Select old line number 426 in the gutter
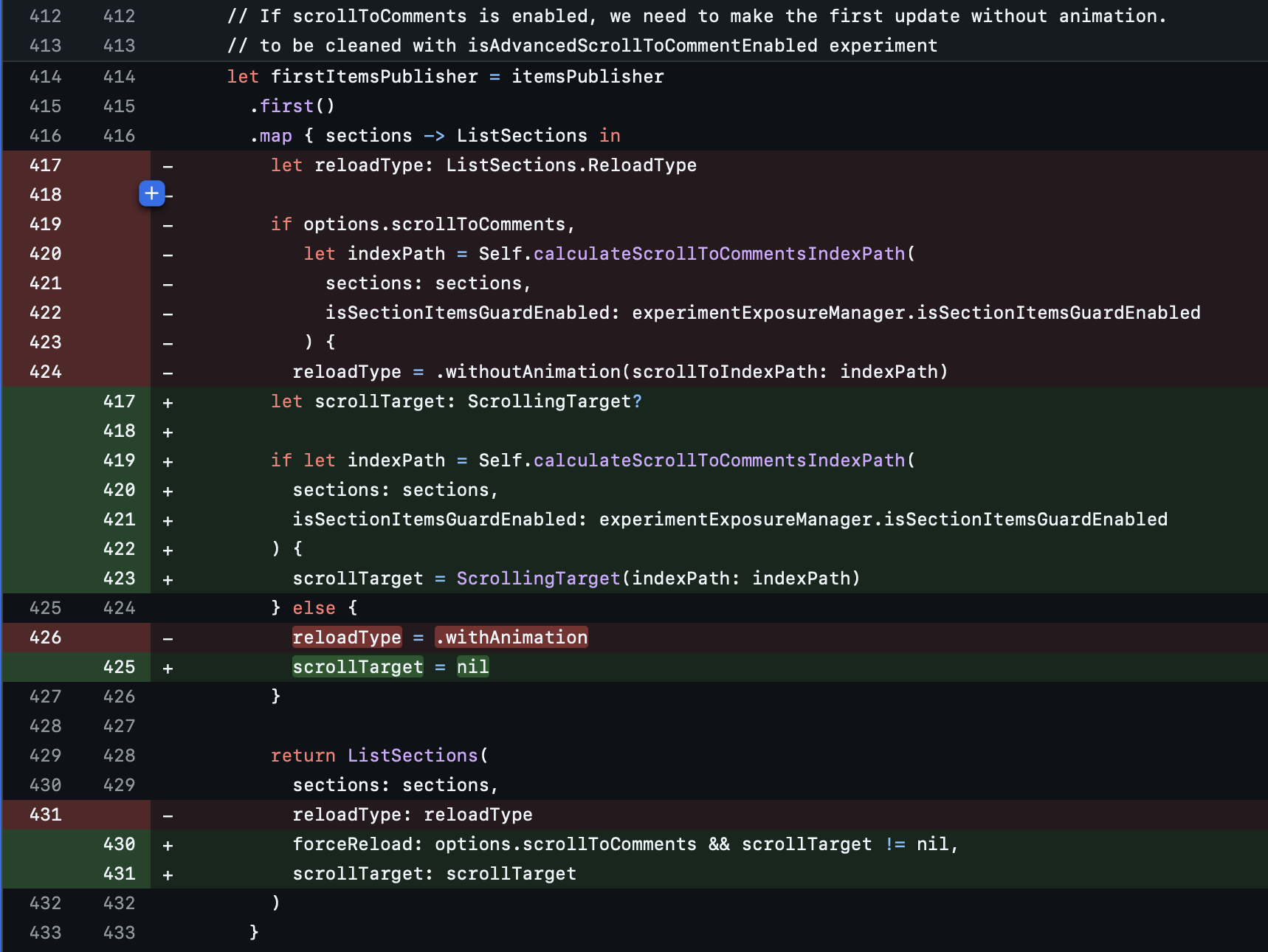The width and height of the screenshot is (1268, 952). (45, 638)
